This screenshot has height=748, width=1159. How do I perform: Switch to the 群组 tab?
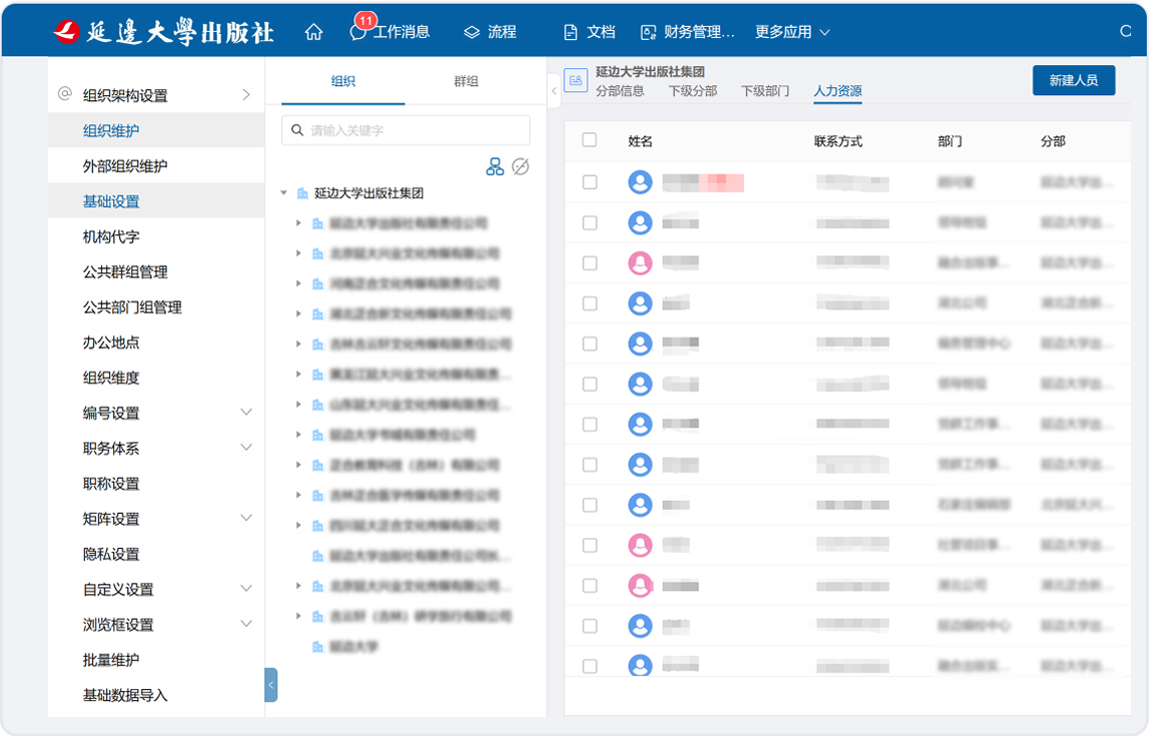(466, 81)
